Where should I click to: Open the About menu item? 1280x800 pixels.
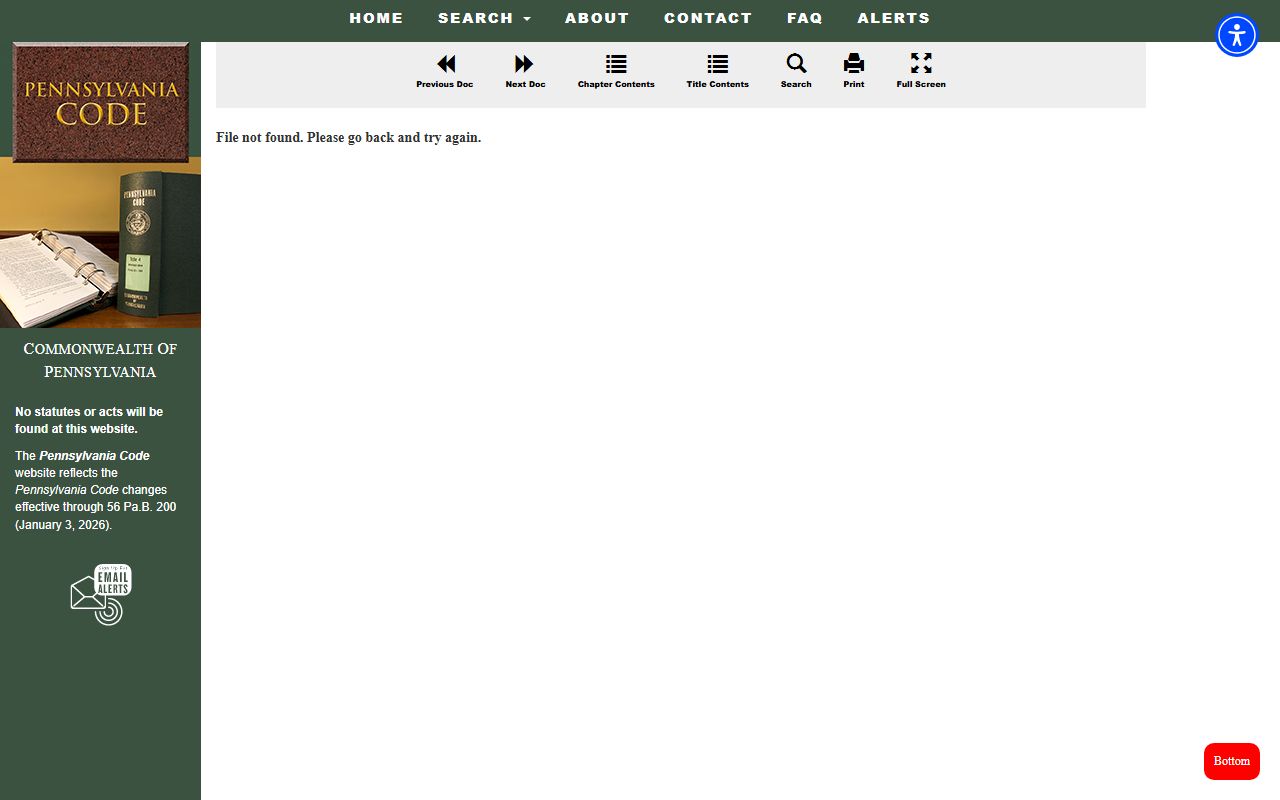(x=597, y=18)
